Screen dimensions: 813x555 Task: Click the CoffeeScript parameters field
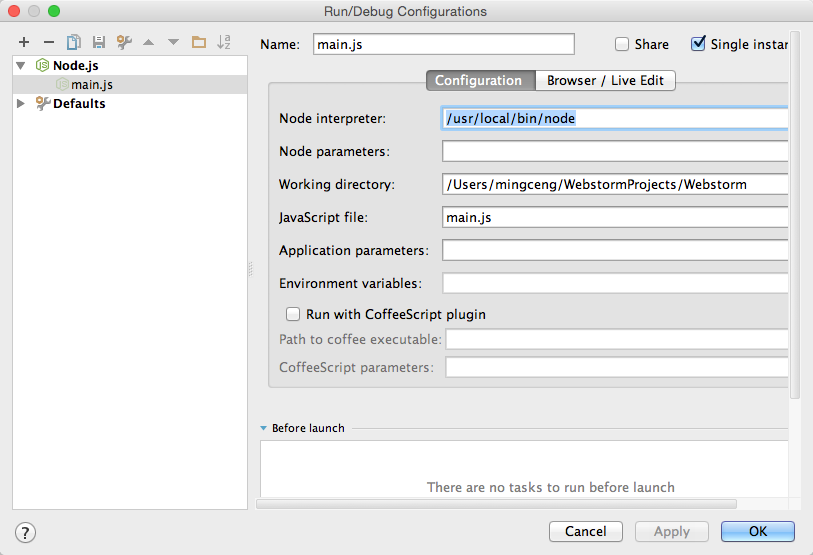click(617, 367)
